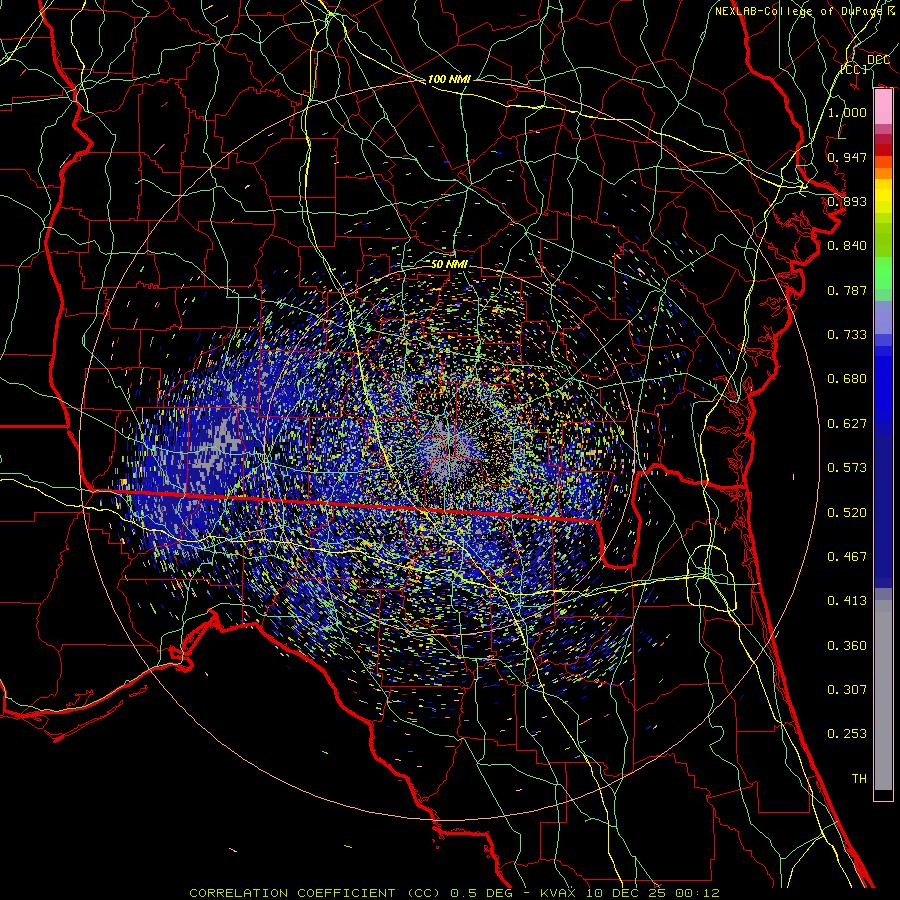Image resolution: width=900 pixels, height=900 pixels.
Task: Select the 0.253 legend value
Action: tap(847, 734)
